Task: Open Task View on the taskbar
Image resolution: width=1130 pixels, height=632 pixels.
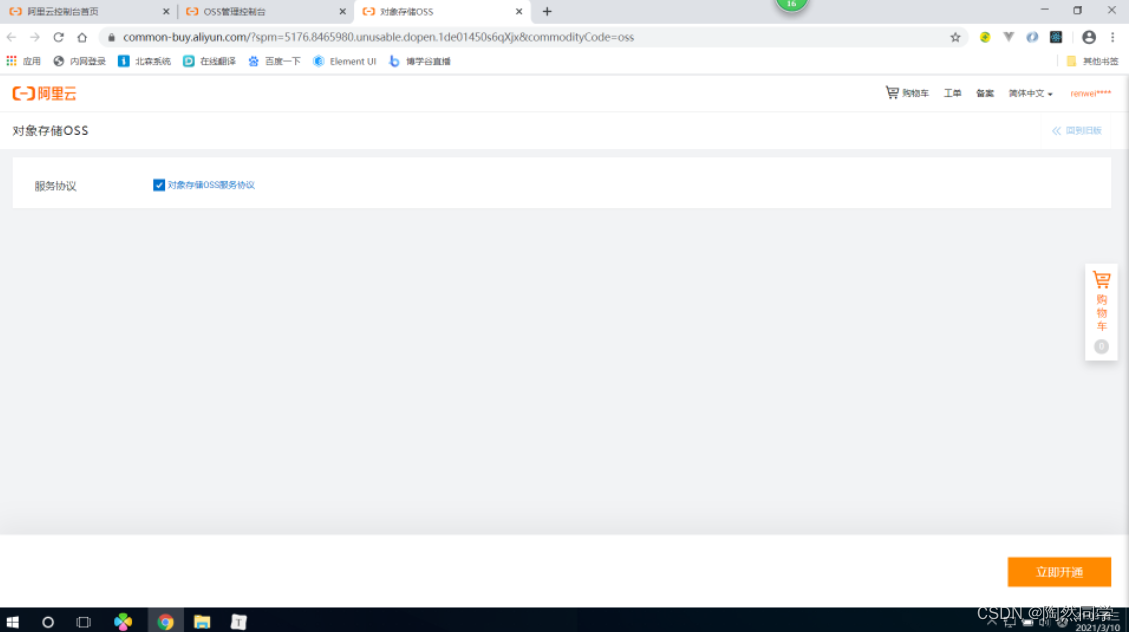Action: (84, 621)
